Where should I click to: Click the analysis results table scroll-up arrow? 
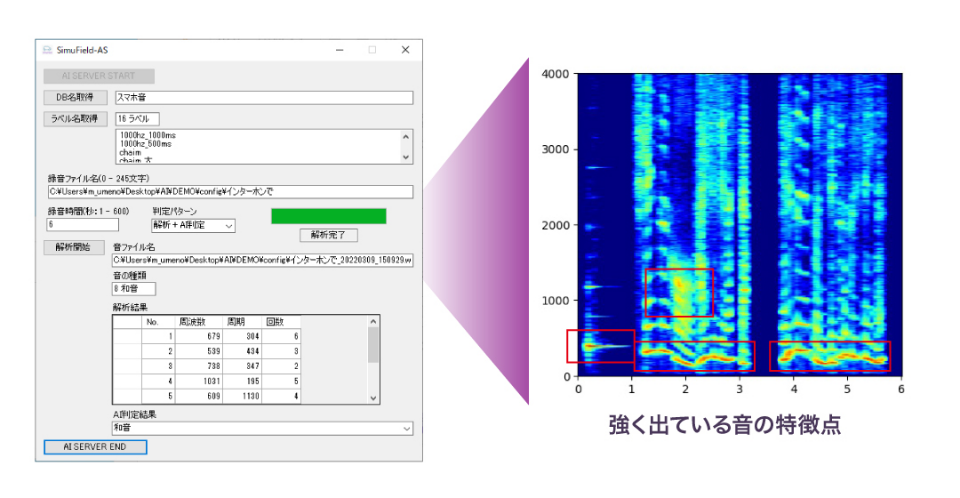coord(373,322)
